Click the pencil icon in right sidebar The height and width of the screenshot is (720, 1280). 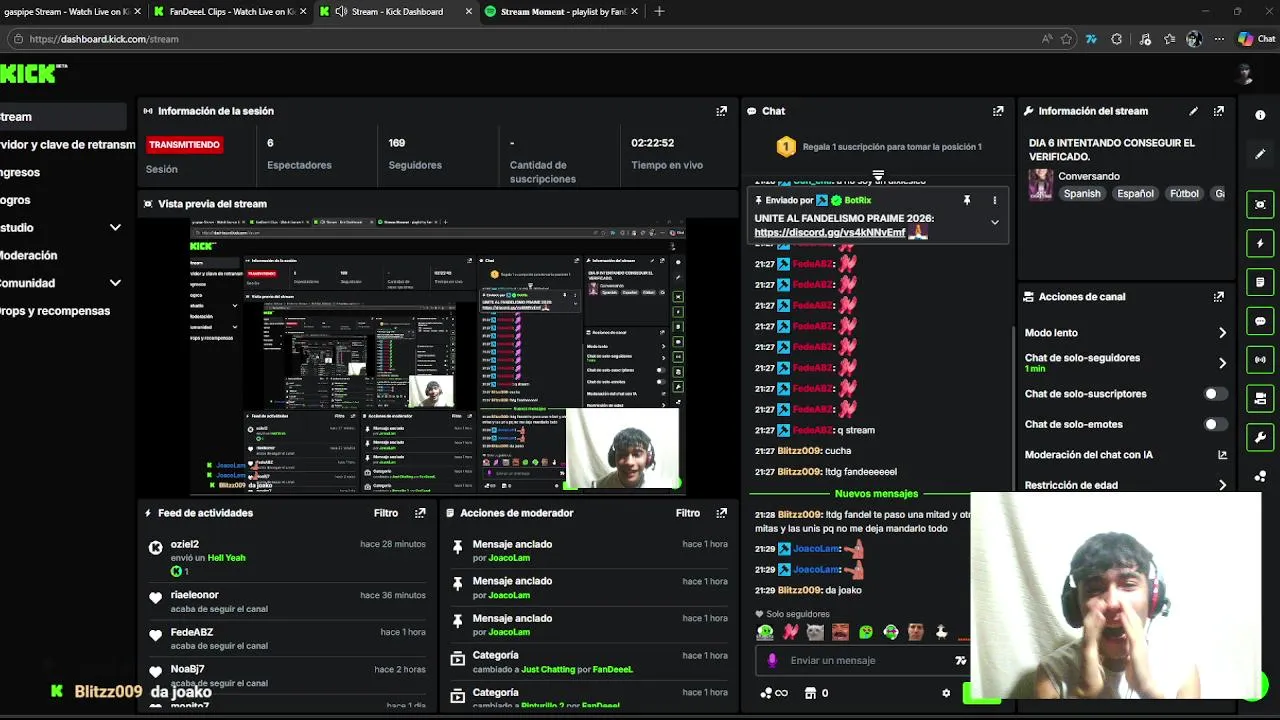(1260, 154)
